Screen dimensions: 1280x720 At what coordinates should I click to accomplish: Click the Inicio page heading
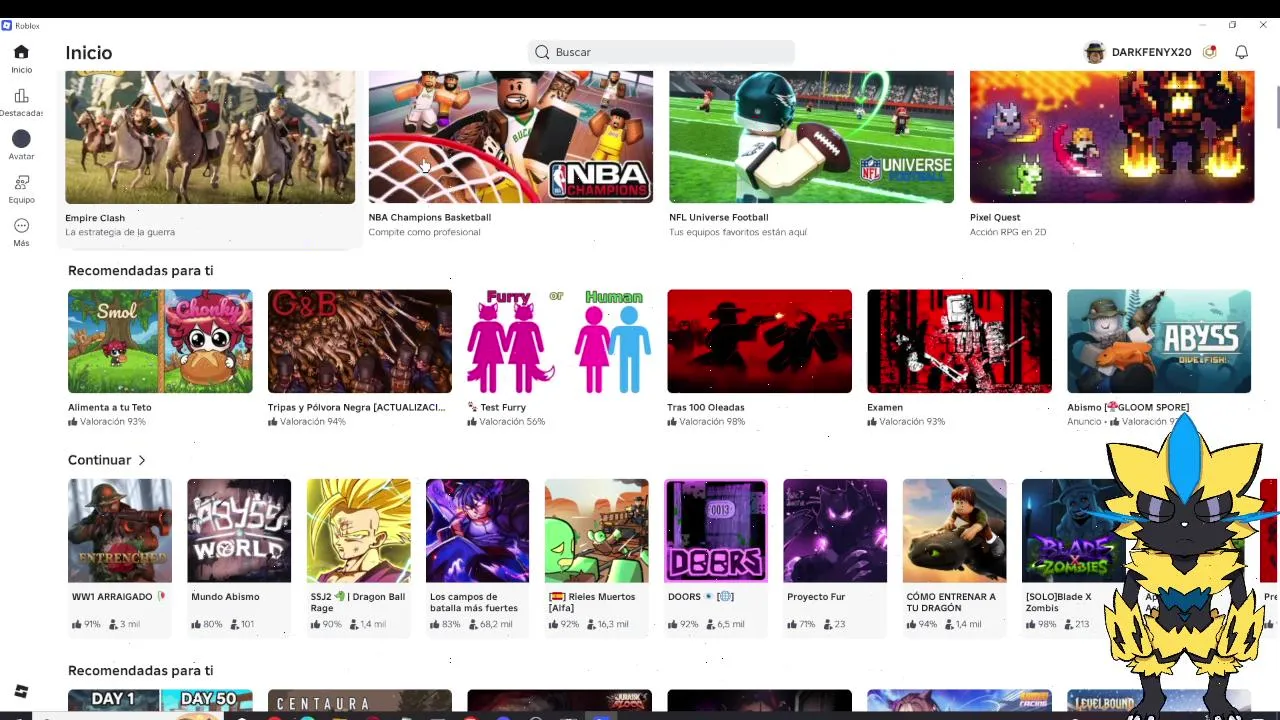click(x=89, y=53)
